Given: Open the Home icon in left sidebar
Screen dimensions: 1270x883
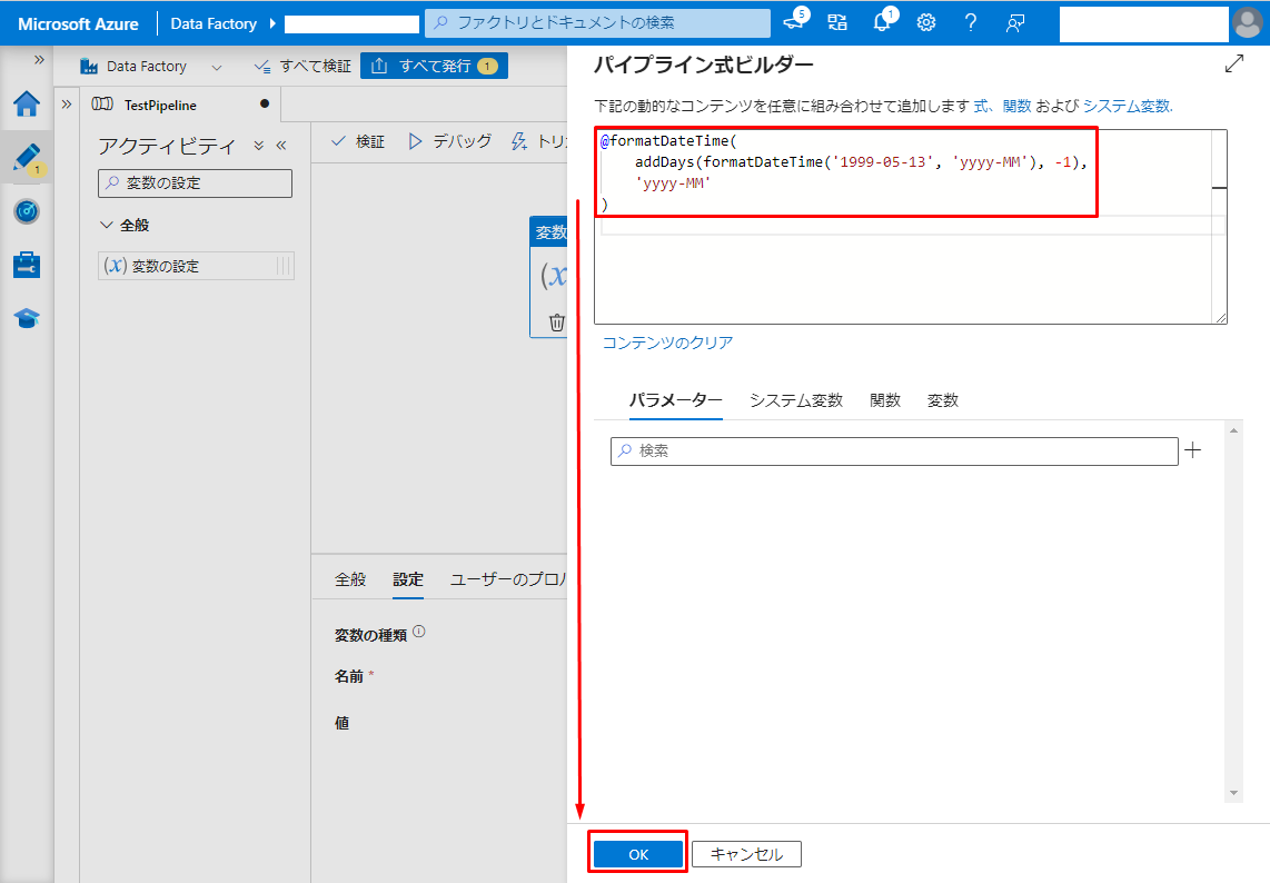Looking at the screenshot, I should pyautogui.click(x=26, y=104).
